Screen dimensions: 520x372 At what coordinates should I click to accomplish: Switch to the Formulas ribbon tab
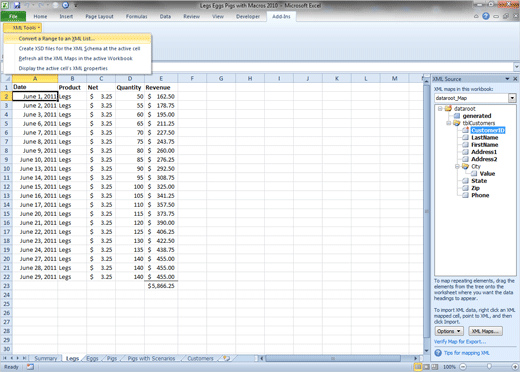pyautogui.click(x=136, y=16)
